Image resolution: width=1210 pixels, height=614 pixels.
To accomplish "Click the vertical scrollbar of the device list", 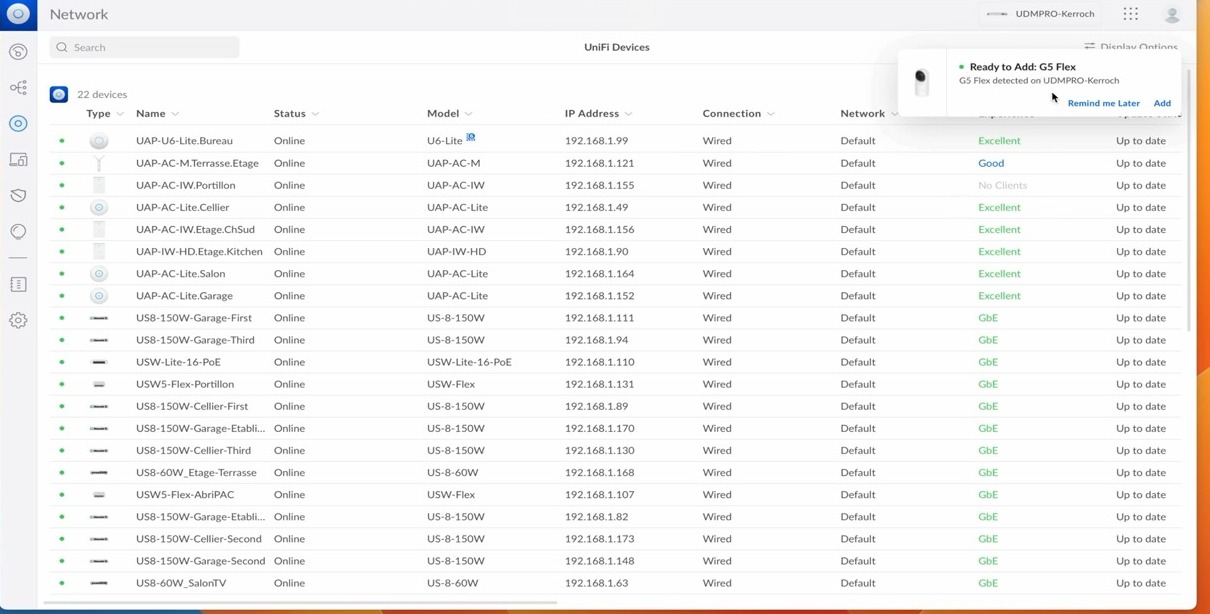I will click(1189, 200).
